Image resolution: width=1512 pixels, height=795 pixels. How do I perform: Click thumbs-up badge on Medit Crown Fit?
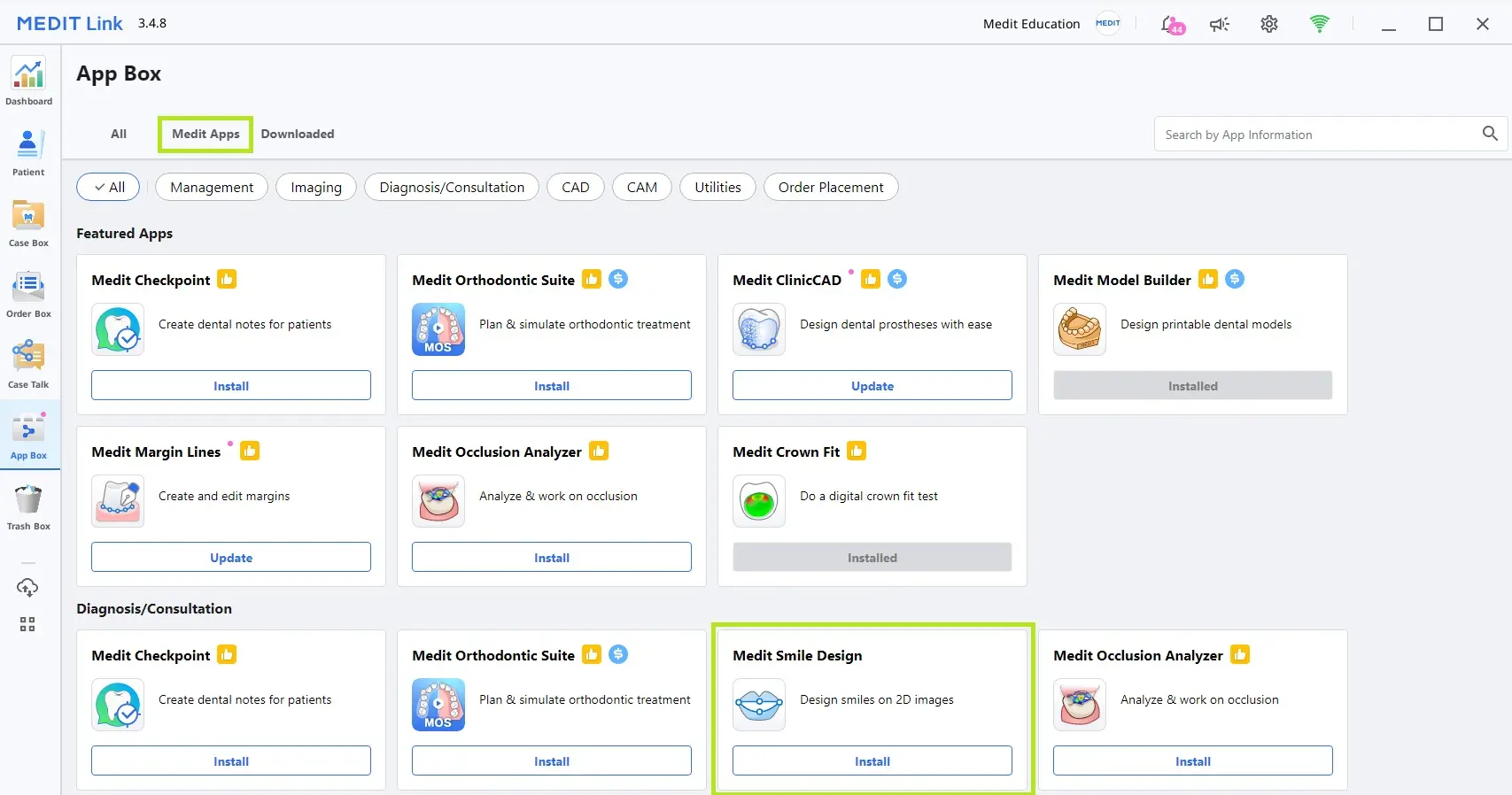[x=857, y=451]
